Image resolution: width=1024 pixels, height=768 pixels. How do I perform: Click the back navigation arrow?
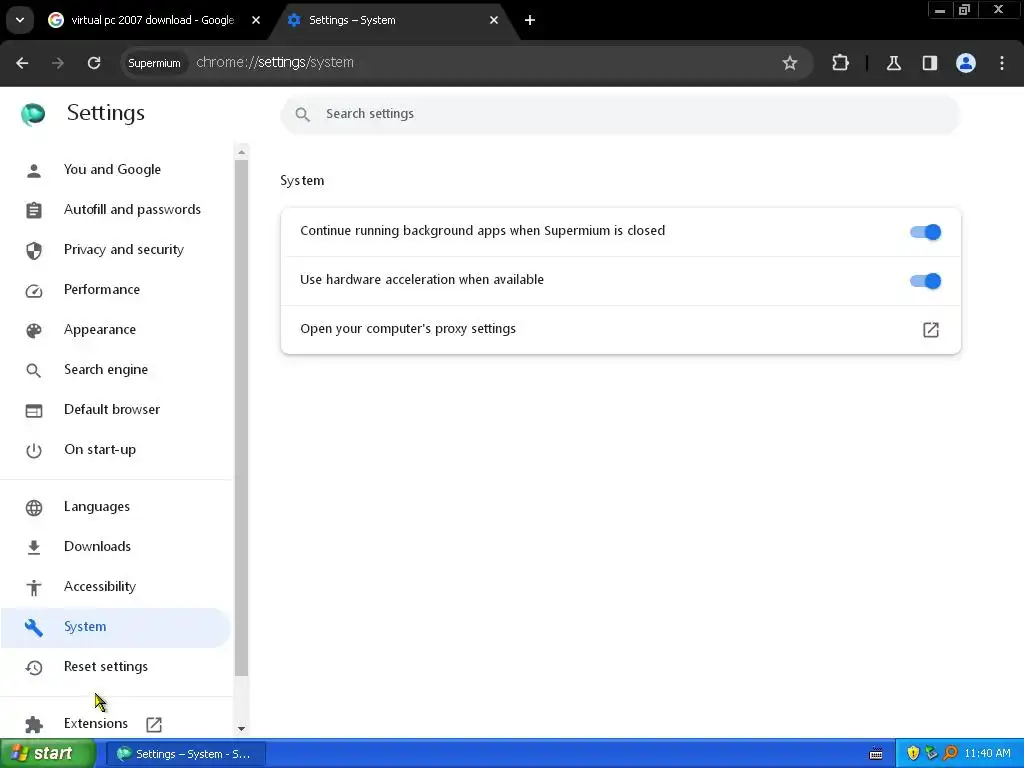(x=22, y=63)
